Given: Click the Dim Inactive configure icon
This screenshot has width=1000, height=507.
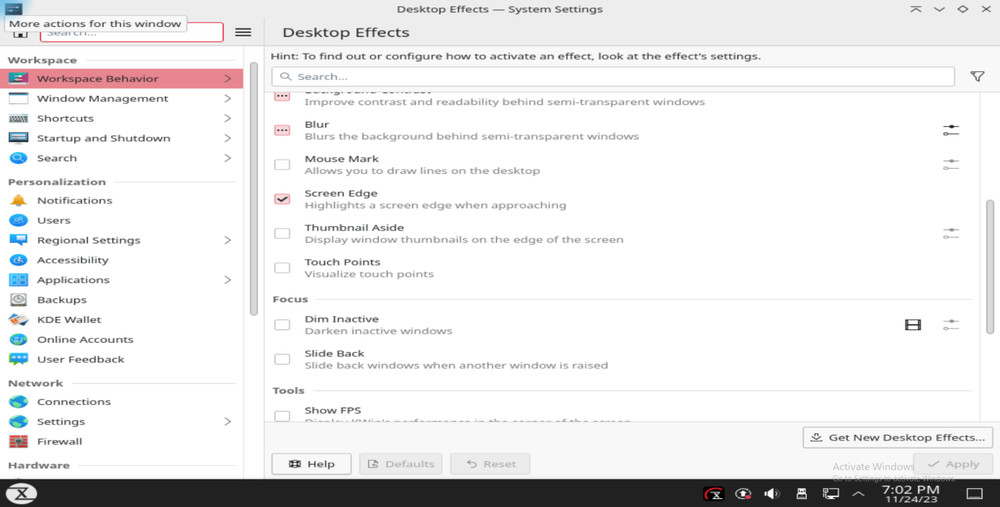Looking at the screenshot, I should point(950,325).
